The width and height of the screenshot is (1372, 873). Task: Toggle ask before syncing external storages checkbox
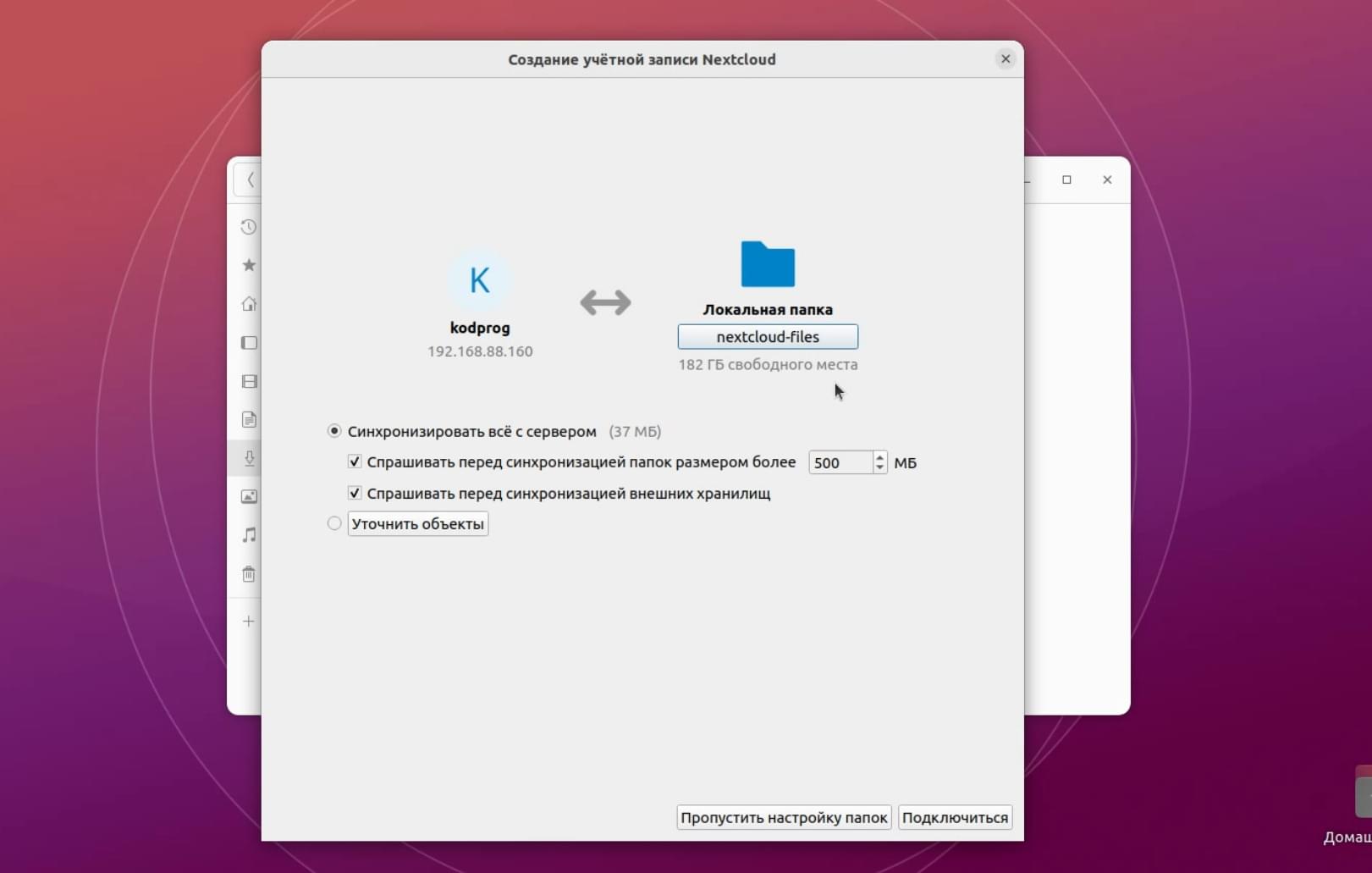355,493
